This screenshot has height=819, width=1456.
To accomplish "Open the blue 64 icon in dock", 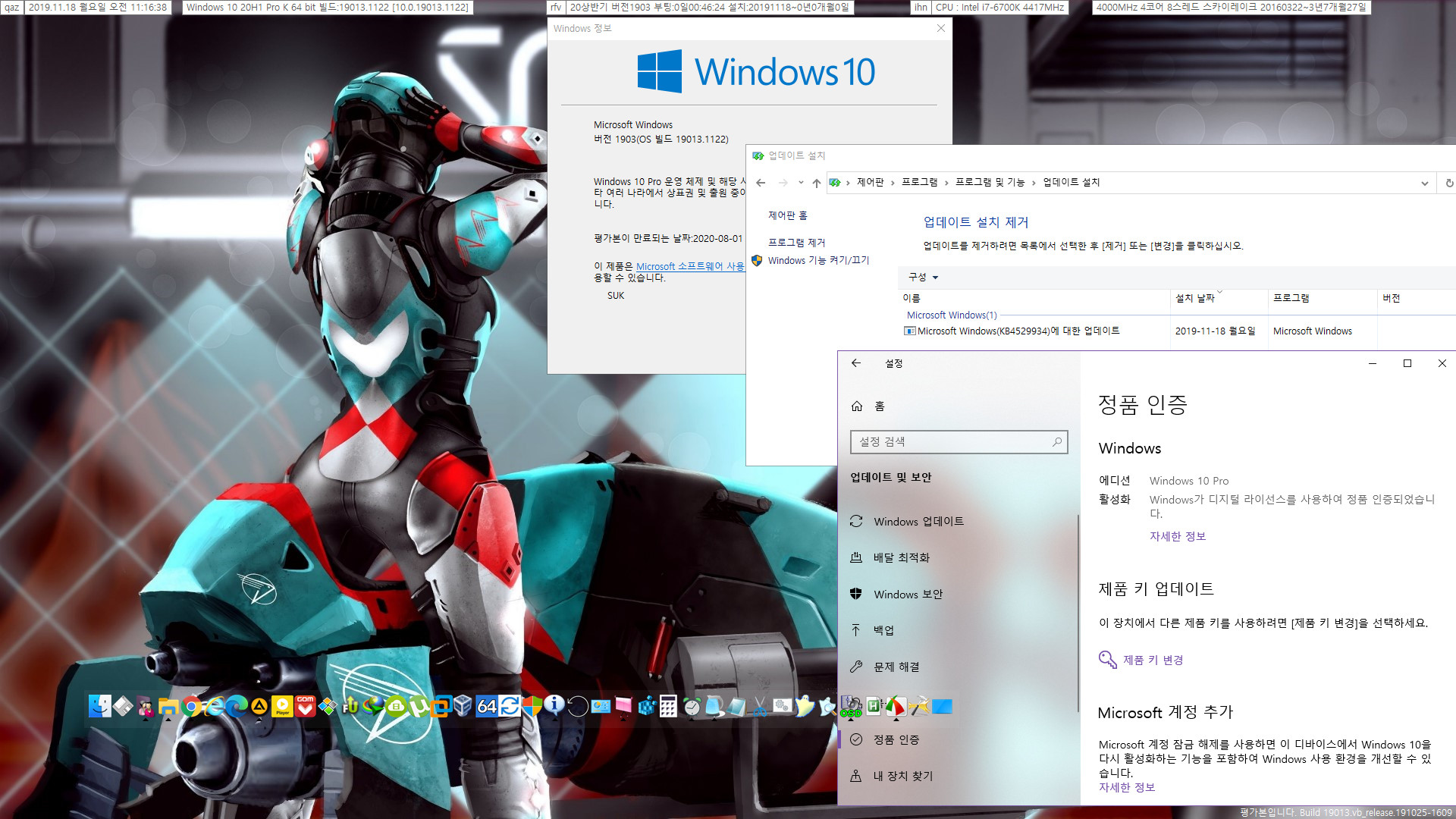I will pos(486,706).
